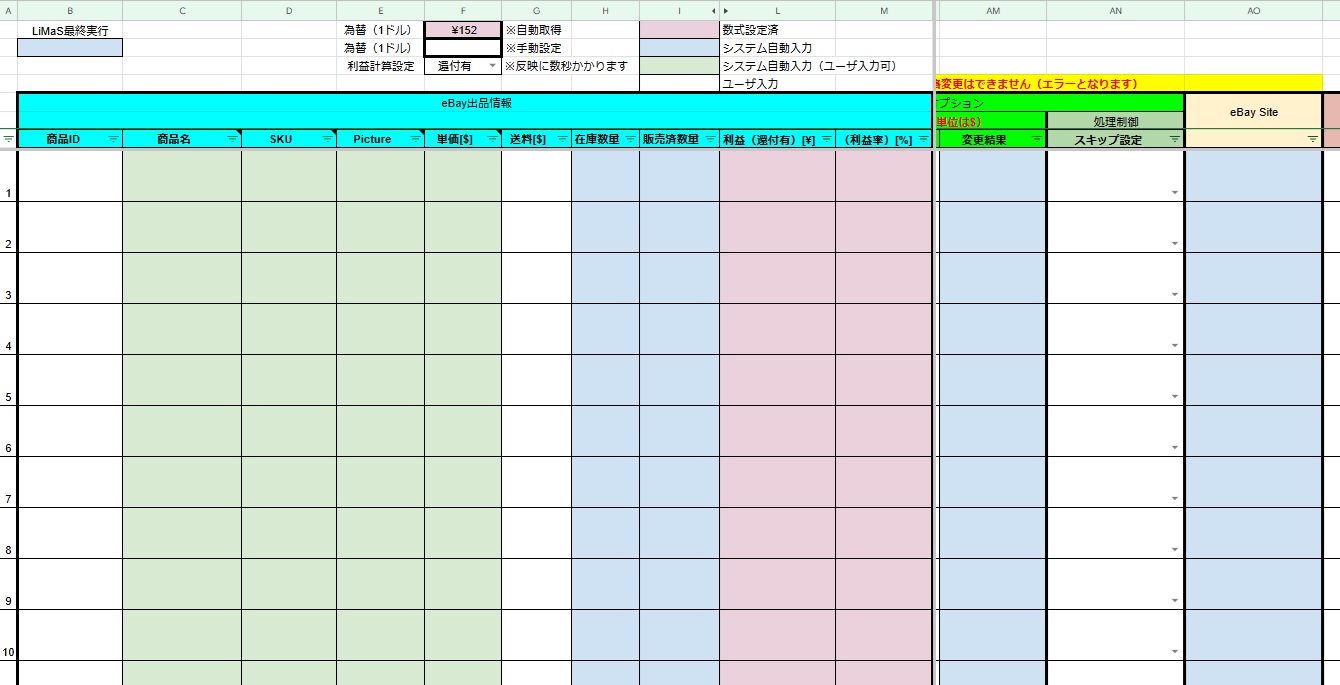Click the filter icon on 送料[$] header
This screenshot has width=1340, height=685.
(564, 139)
